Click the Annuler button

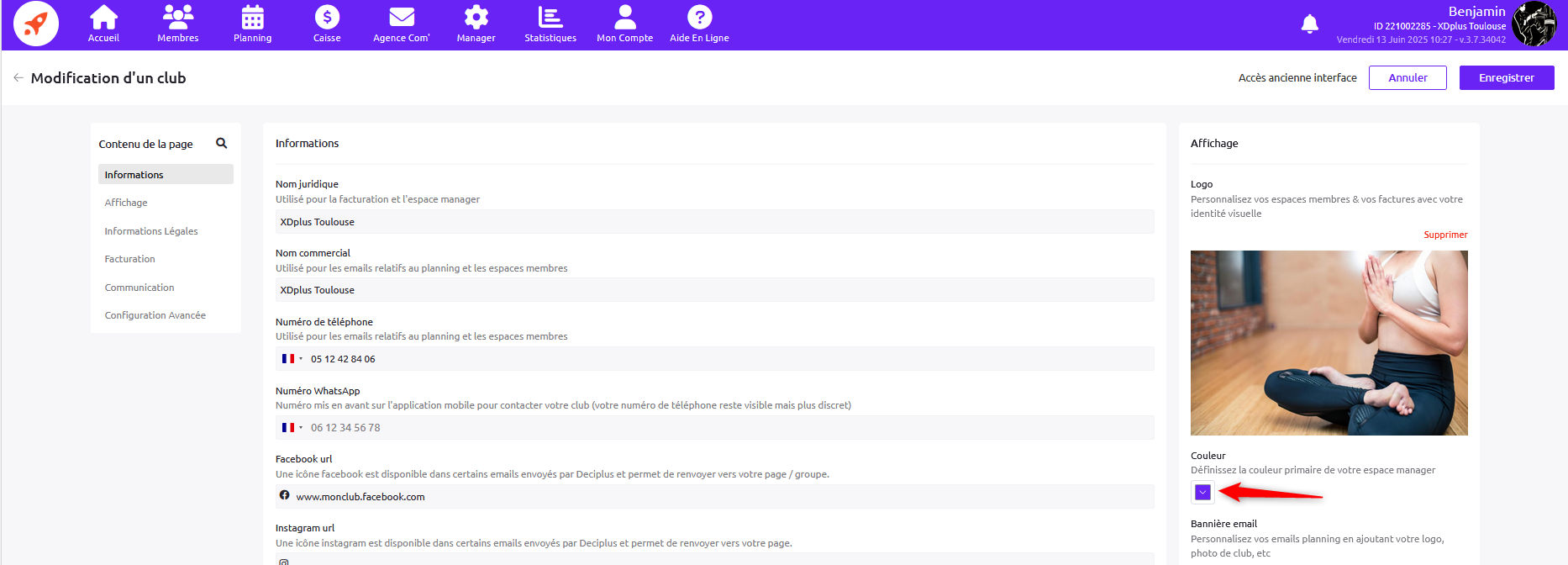click(x=1408, y=77)
